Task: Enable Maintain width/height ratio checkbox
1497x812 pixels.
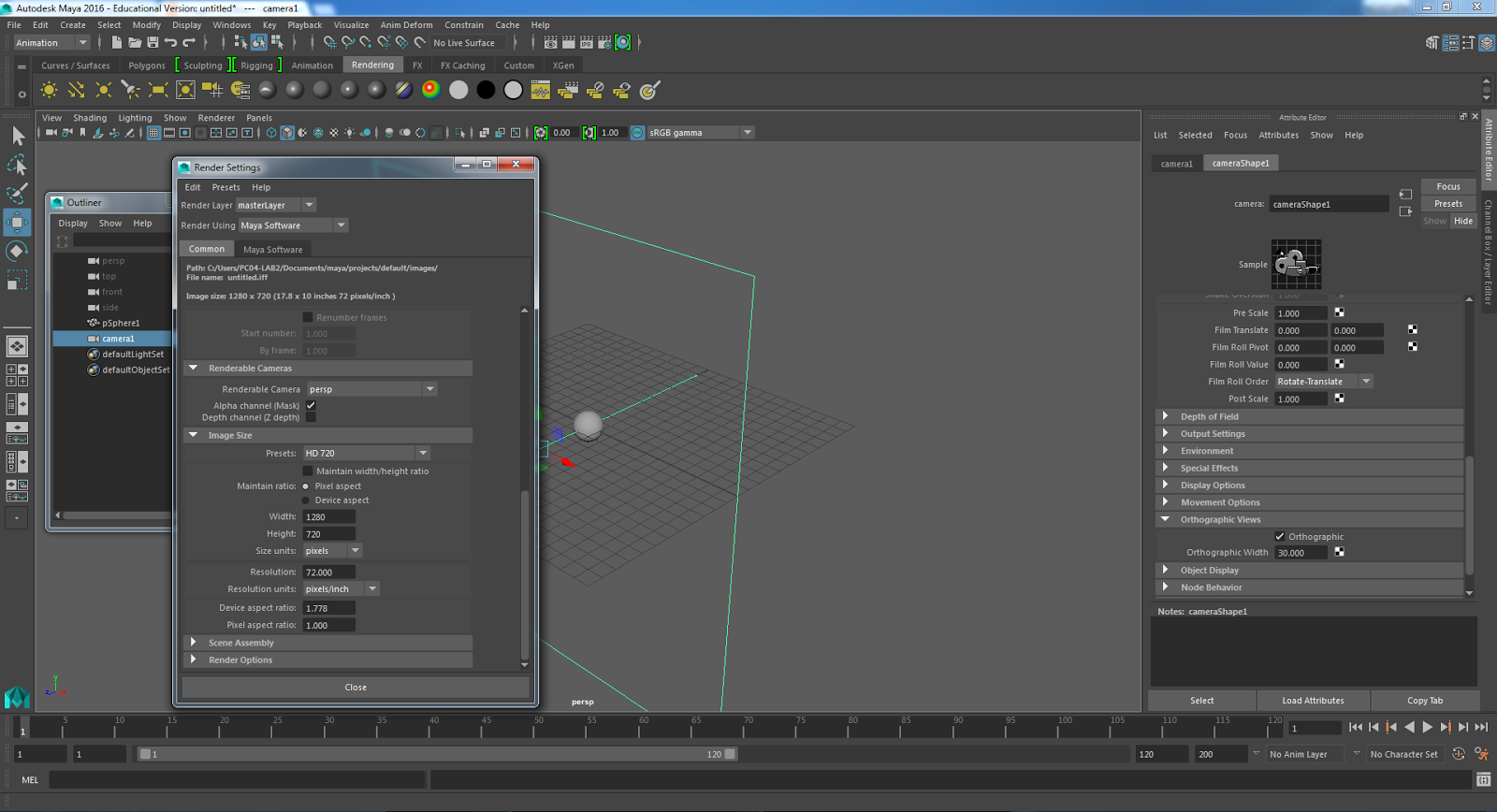Action: [x=307, y=471]
